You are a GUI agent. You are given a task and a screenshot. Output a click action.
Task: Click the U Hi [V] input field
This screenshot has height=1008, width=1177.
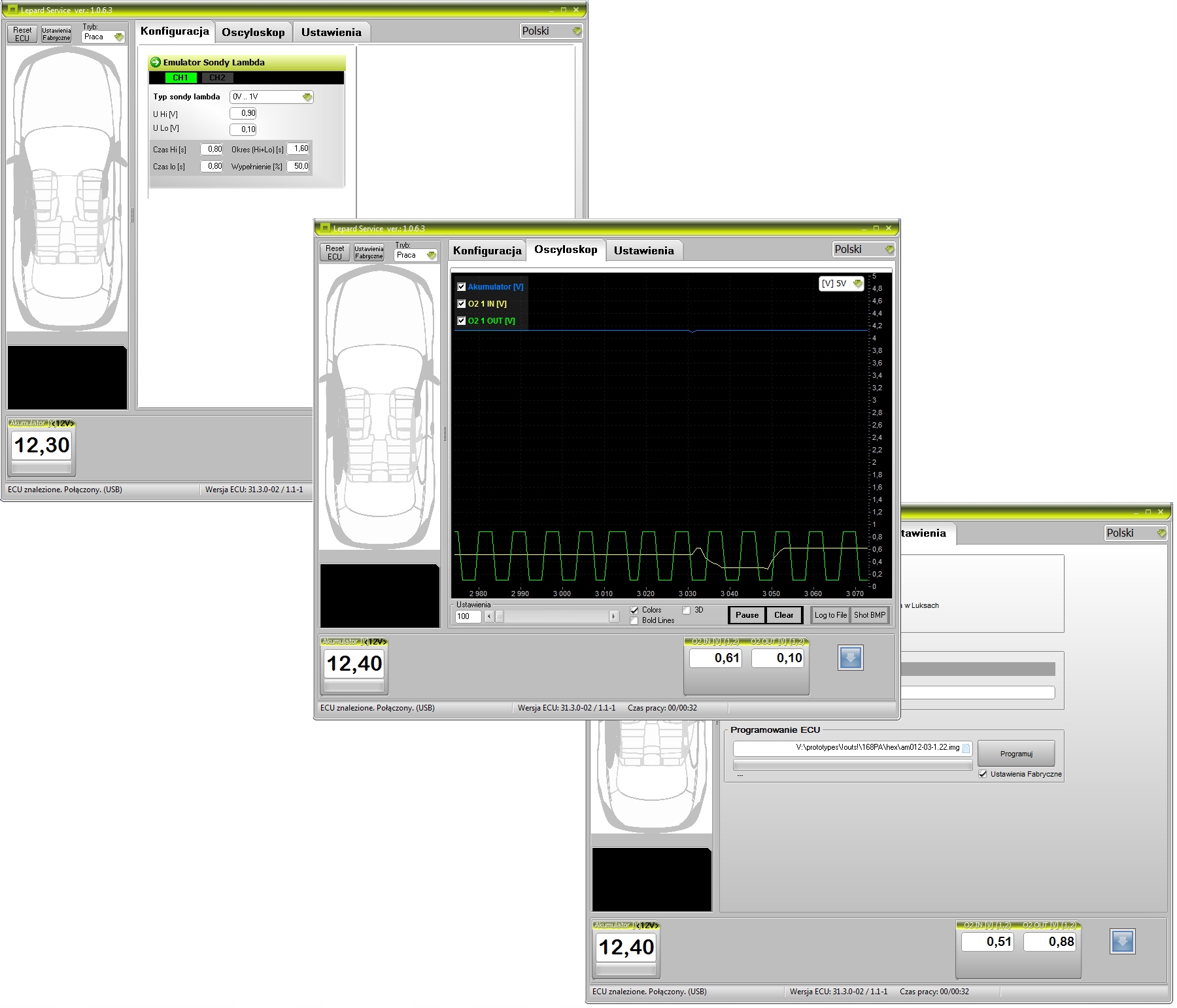pos(243,114)
